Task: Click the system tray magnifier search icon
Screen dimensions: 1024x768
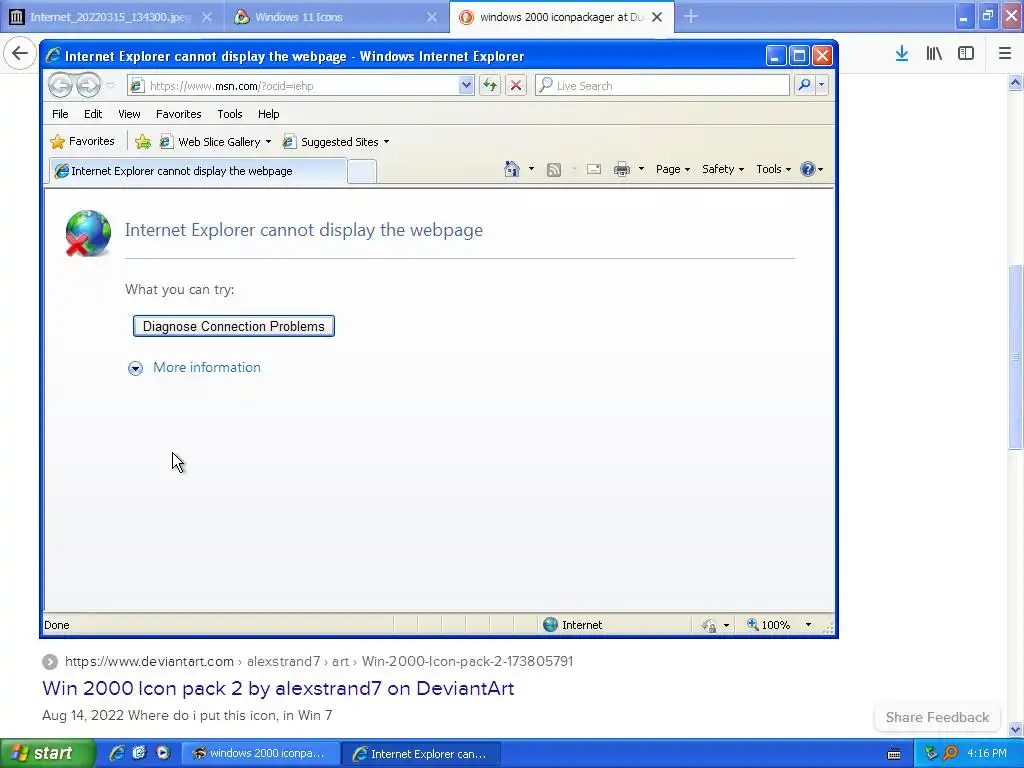Action: (x=951, y=753)
